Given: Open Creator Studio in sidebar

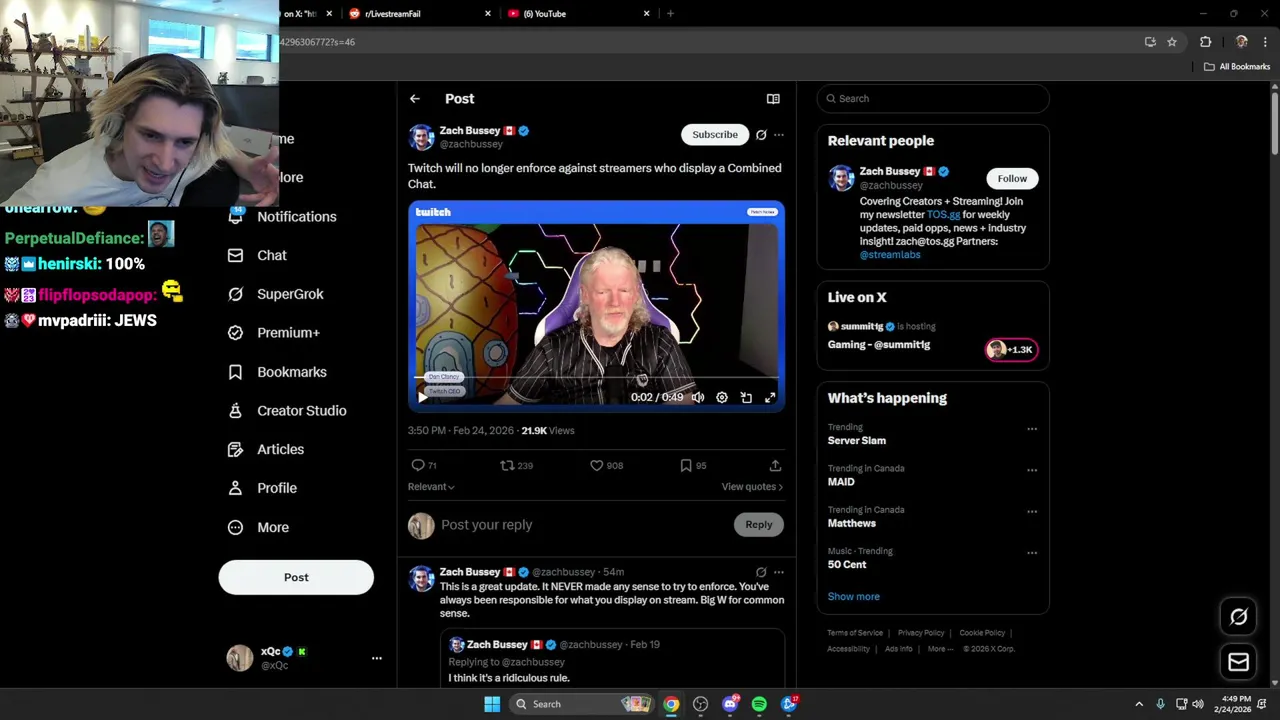Looking at the screenshot, I should (288, 411).
